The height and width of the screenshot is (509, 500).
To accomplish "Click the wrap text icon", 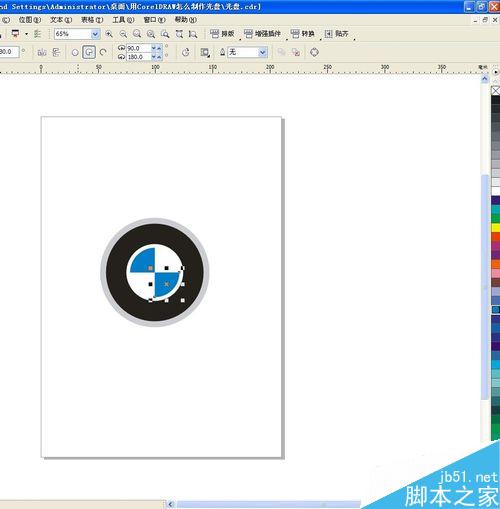I will tap(205, 52).
